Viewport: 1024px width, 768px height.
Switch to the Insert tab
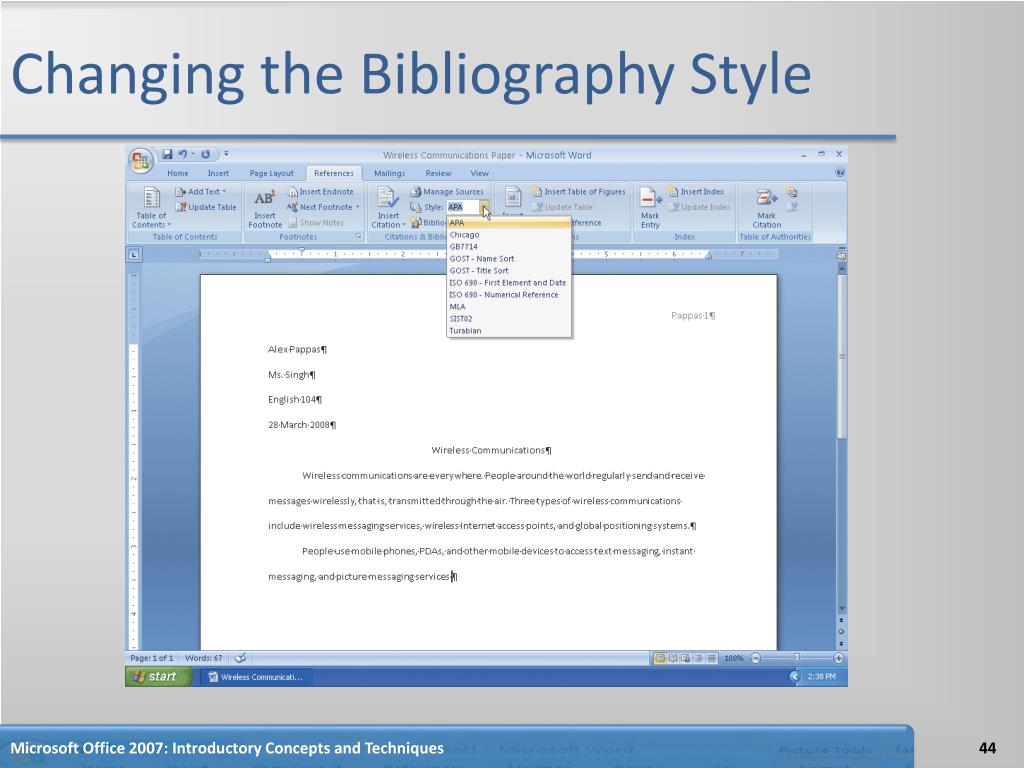point(218,173)
